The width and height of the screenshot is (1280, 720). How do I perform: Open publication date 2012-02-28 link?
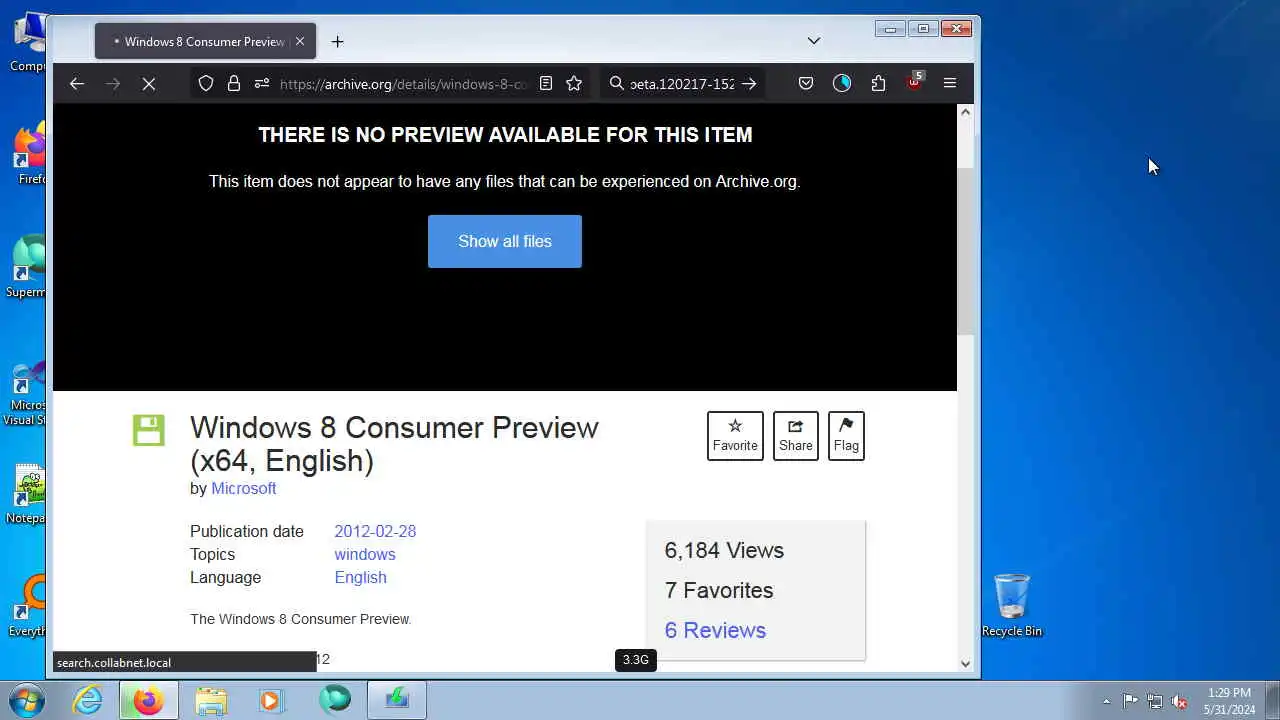click(x=375, y=531)
